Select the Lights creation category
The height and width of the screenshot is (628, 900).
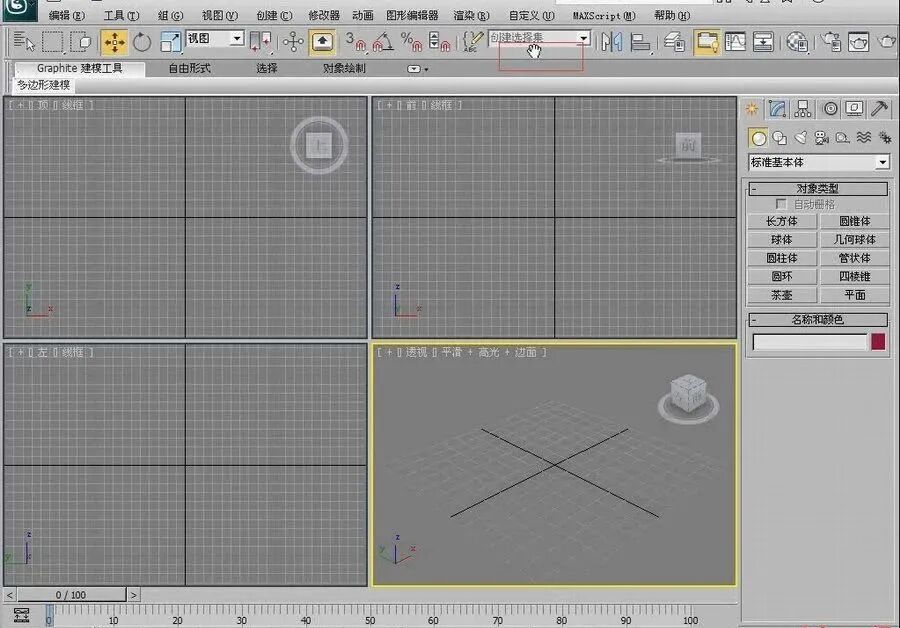(801, 138)
